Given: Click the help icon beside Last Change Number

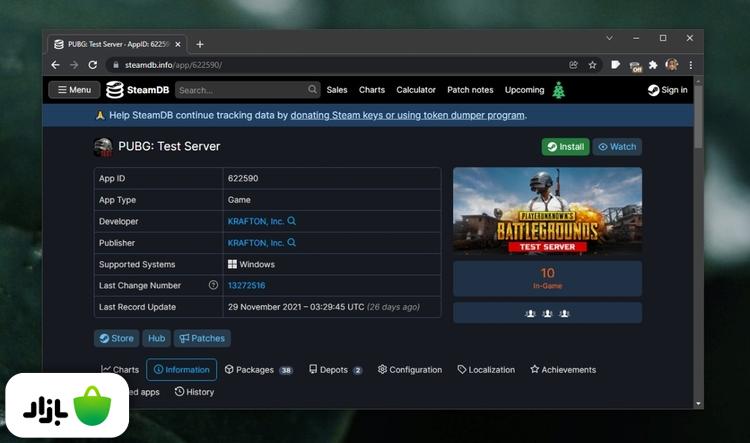Looking at the screenshot, I should [213, 286].
